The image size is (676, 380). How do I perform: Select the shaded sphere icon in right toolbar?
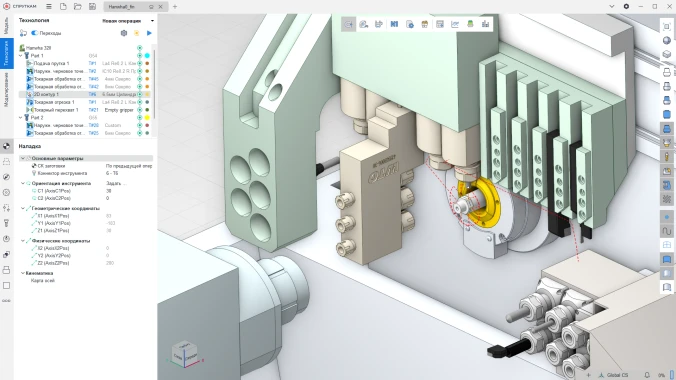(667, 41)
